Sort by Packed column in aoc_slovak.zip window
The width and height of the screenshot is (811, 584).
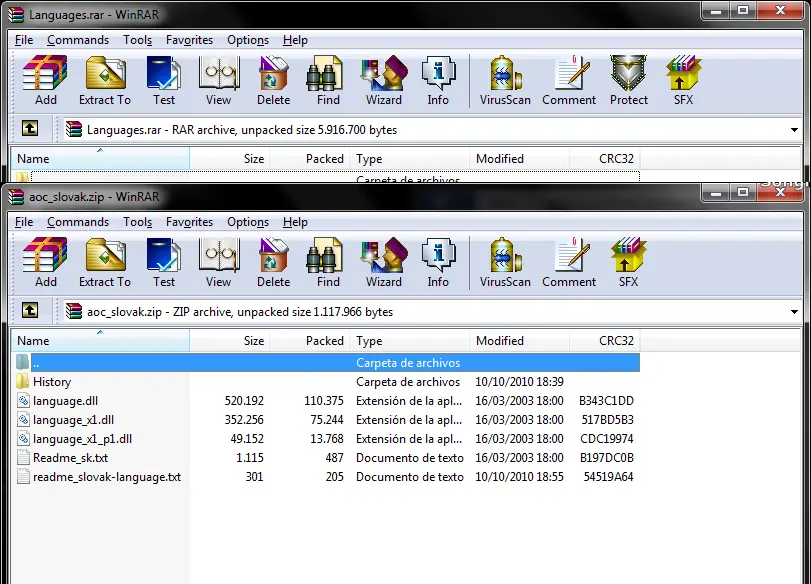(309, 341)
